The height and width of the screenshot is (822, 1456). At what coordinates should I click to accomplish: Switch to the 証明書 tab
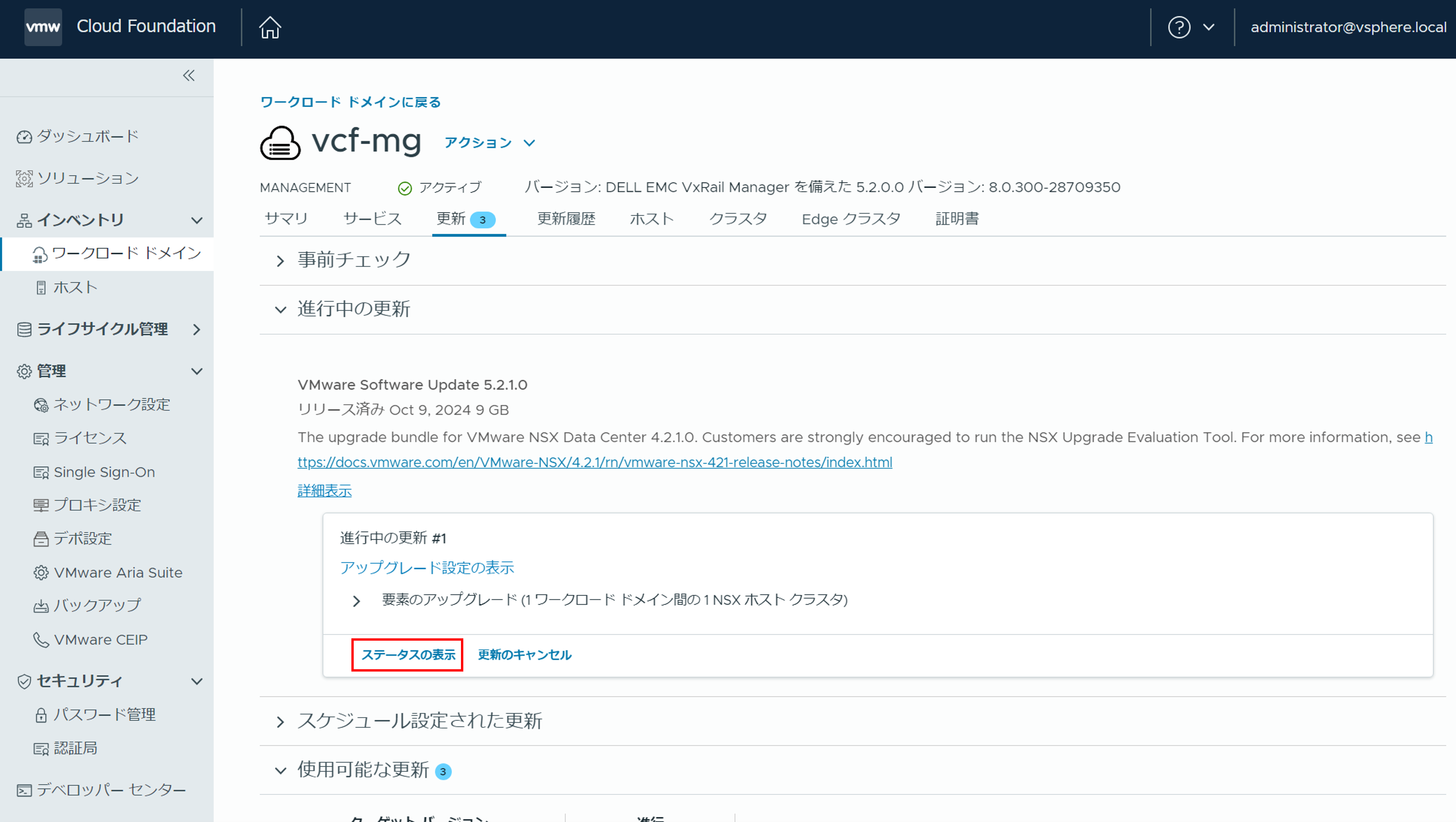957,219
